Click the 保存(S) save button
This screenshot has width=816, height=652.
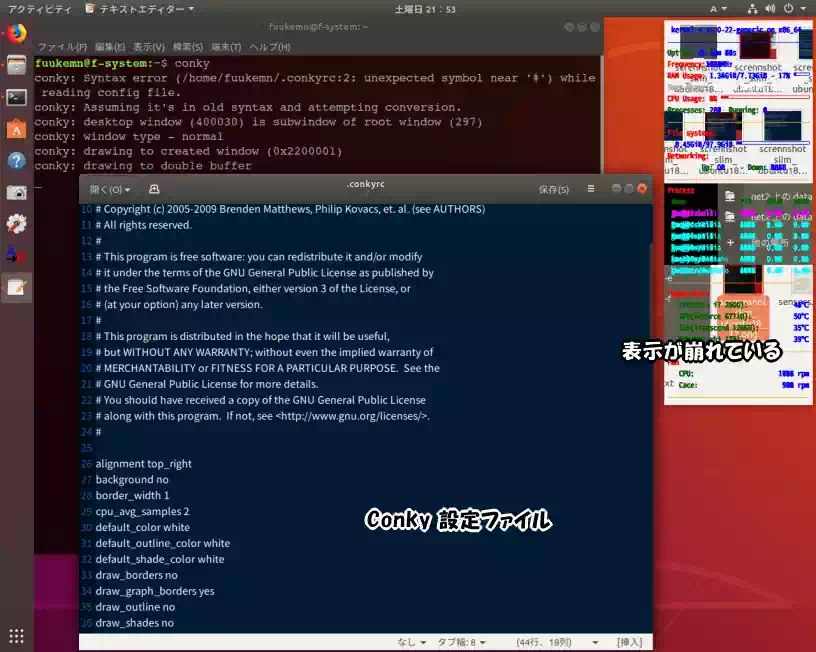554,189
